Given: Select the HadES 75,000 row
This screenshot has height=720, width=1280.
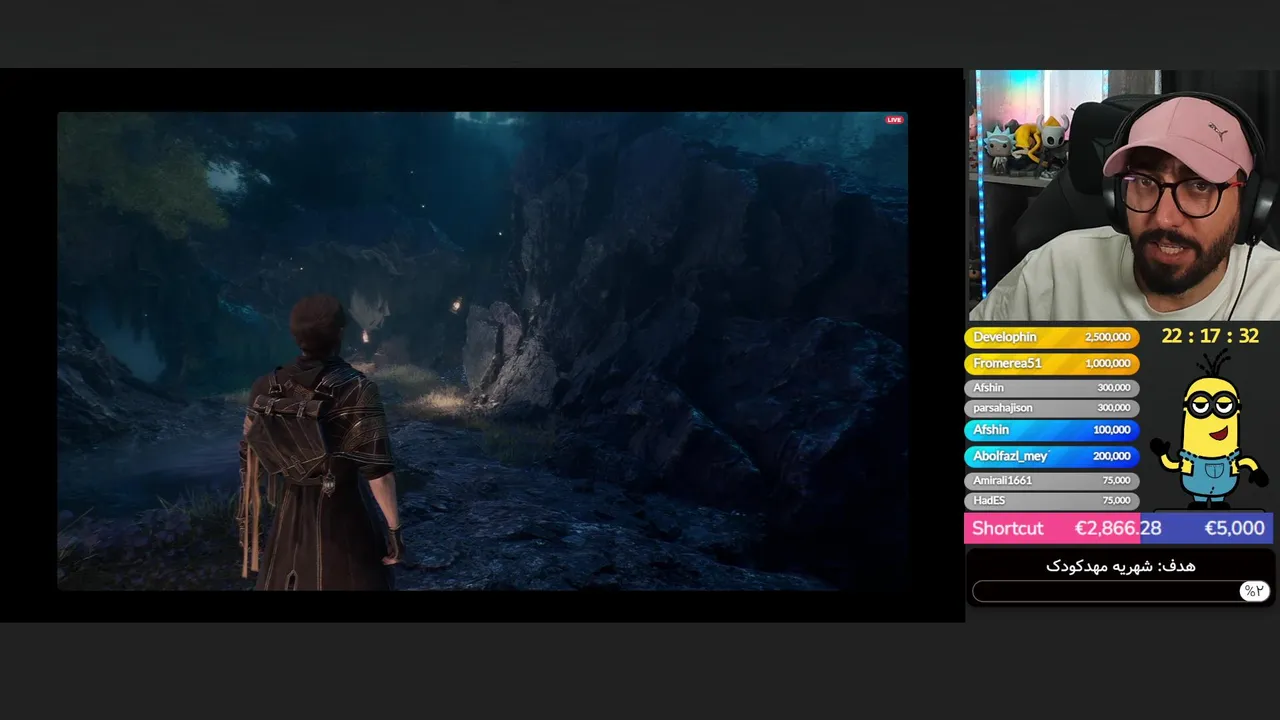Looking at the screenshot, I should (1051, 500).
